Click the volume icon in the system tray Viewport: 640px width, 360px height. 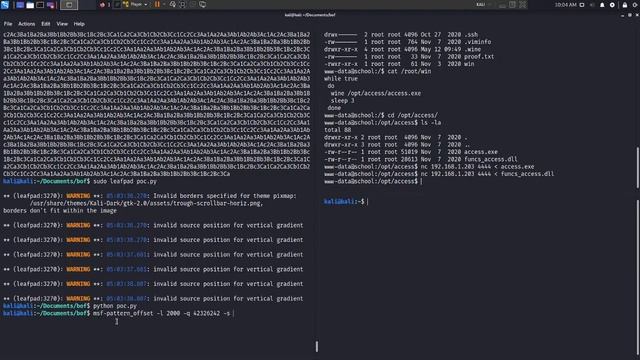click(x=592, y=5)
